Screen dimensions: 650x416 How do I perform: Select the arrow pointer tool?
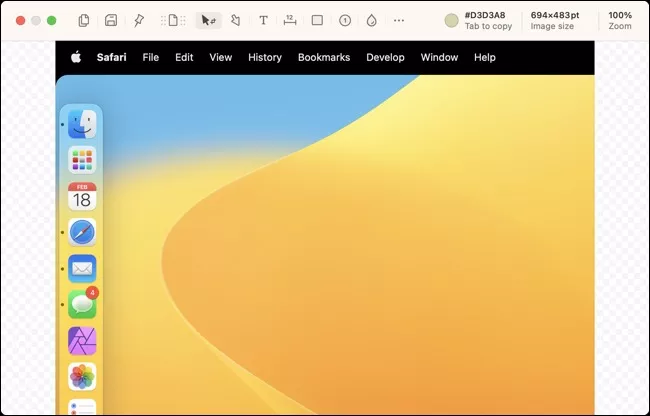[x=208, y=20]
